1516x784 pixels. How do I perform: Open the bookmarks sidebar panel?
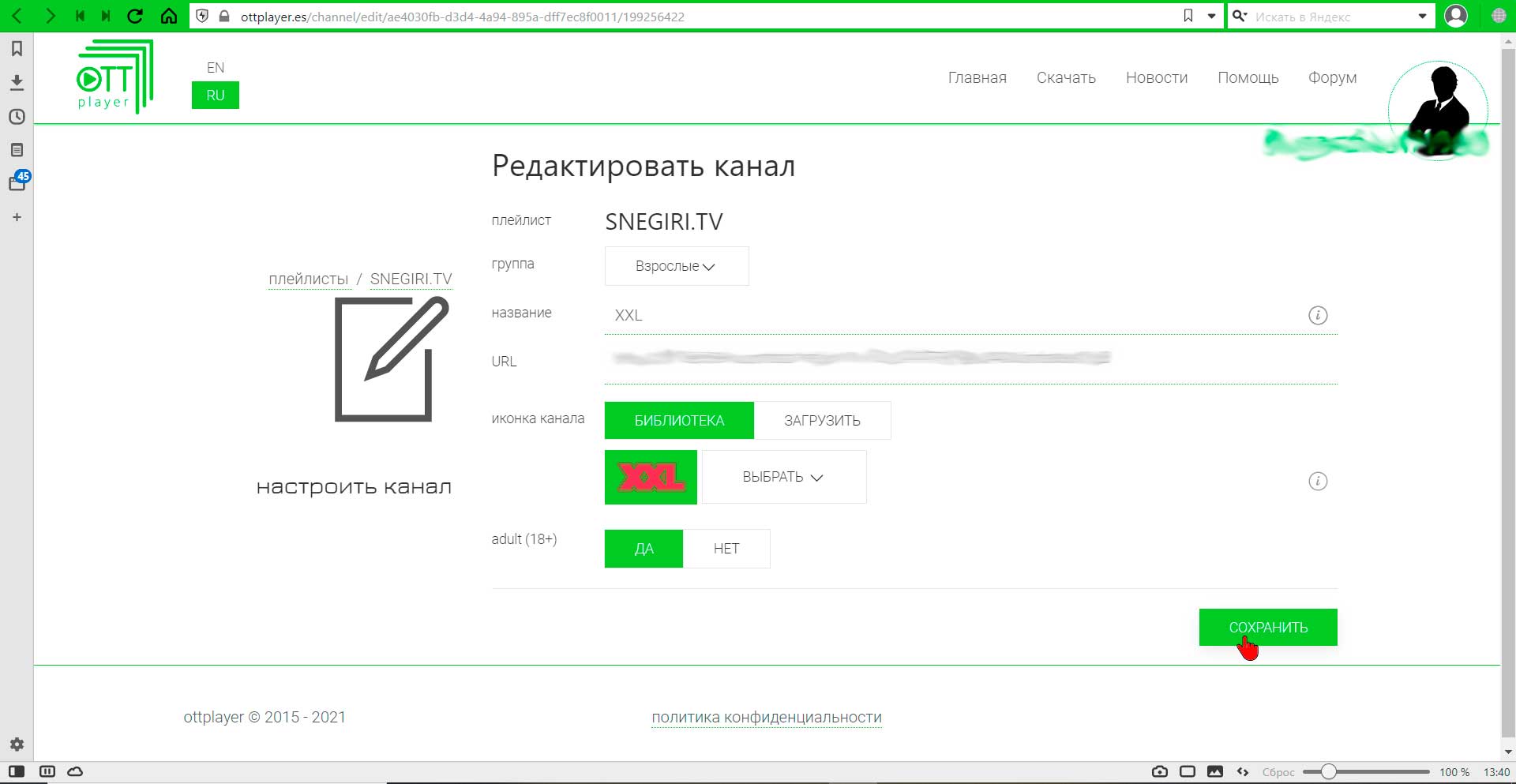(17, 49)
